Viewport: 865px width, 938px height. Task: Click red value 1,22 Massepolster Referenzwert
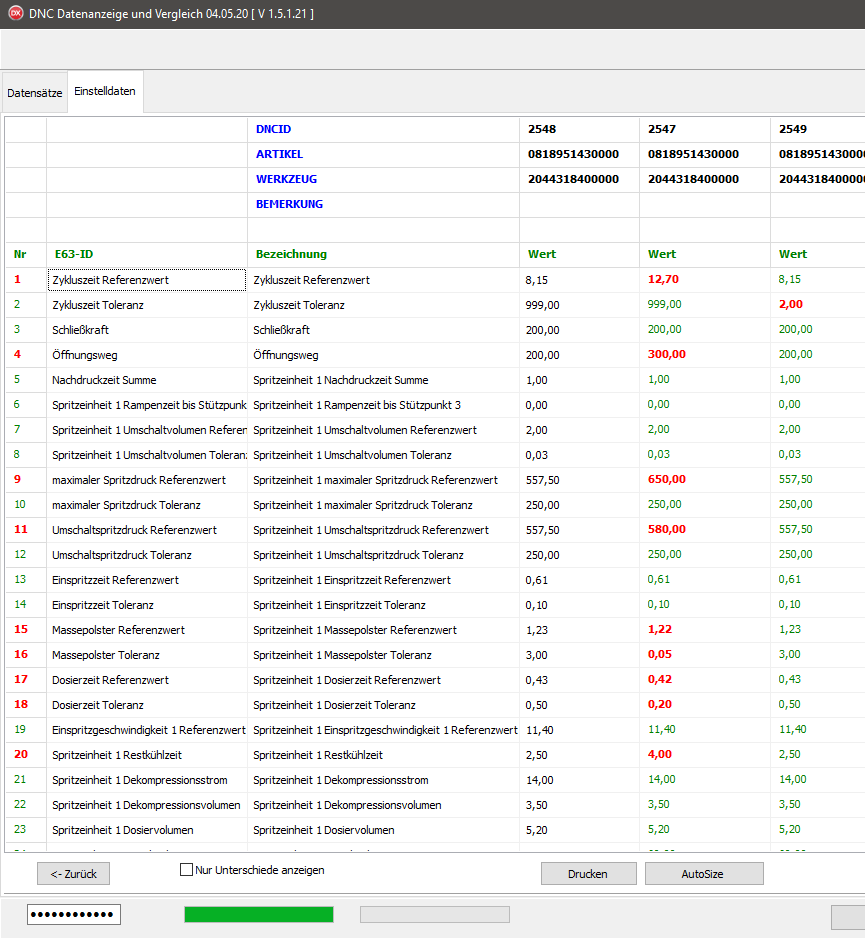[x=660, y=630]
